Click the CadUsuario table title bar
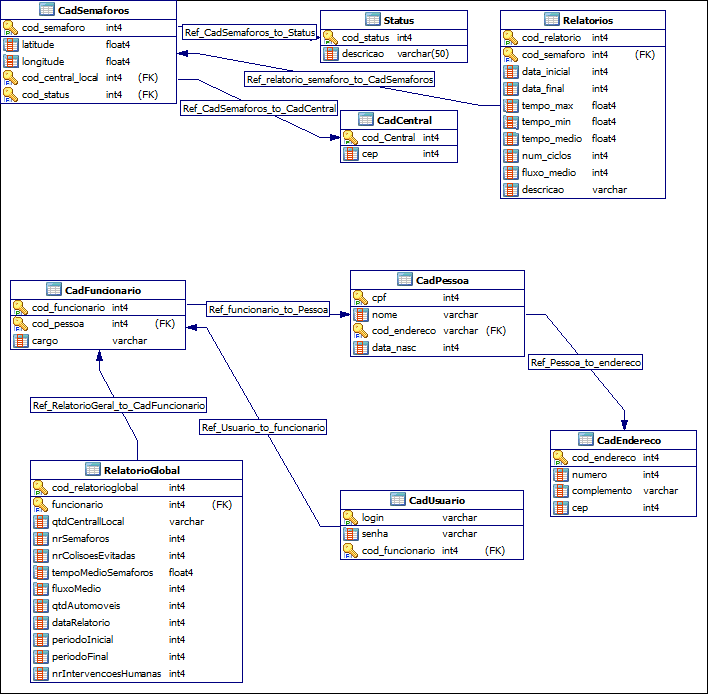709x695 pixels. [x=431, y=500]
